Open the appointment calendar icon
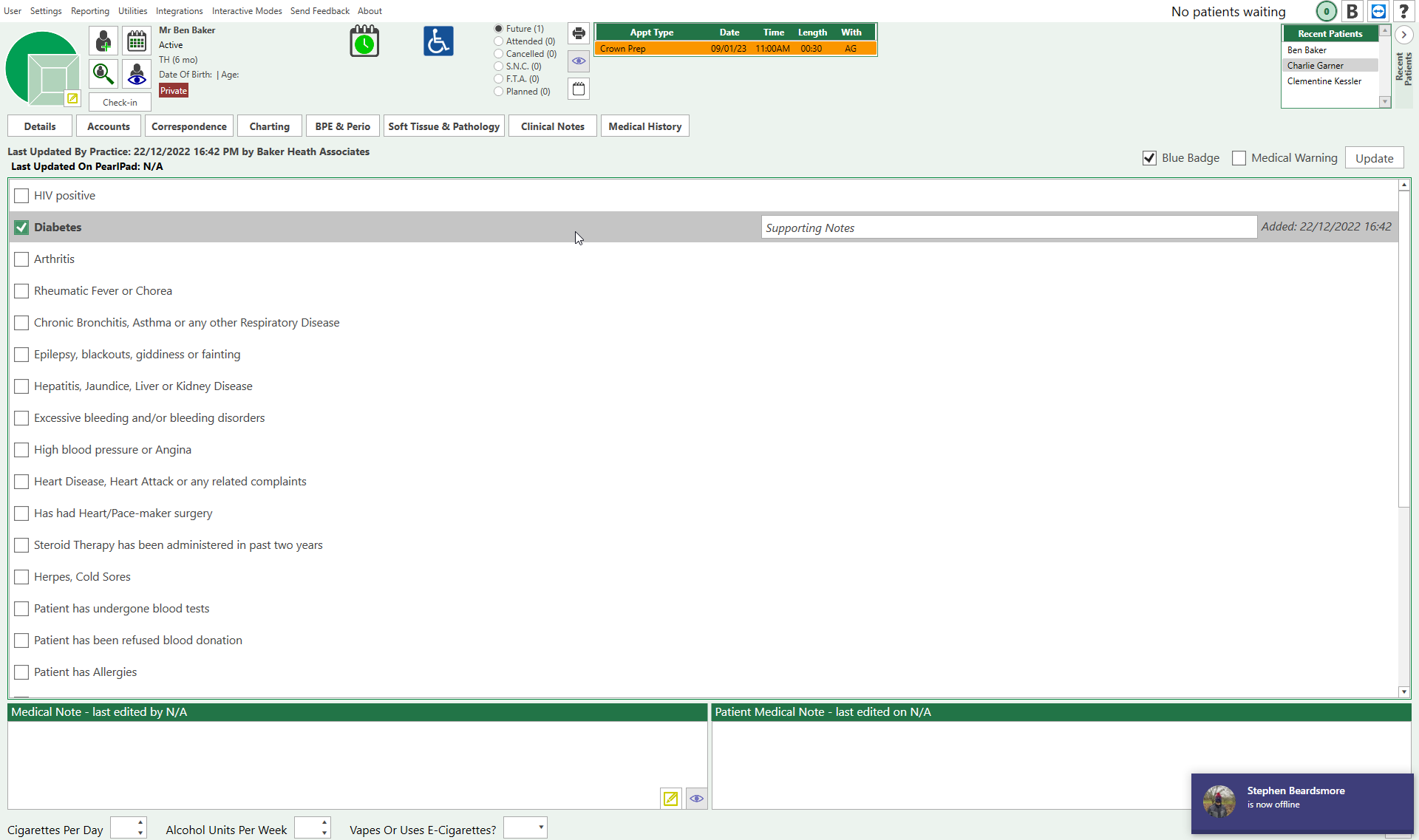1419x840 pixels. point(137,41)
